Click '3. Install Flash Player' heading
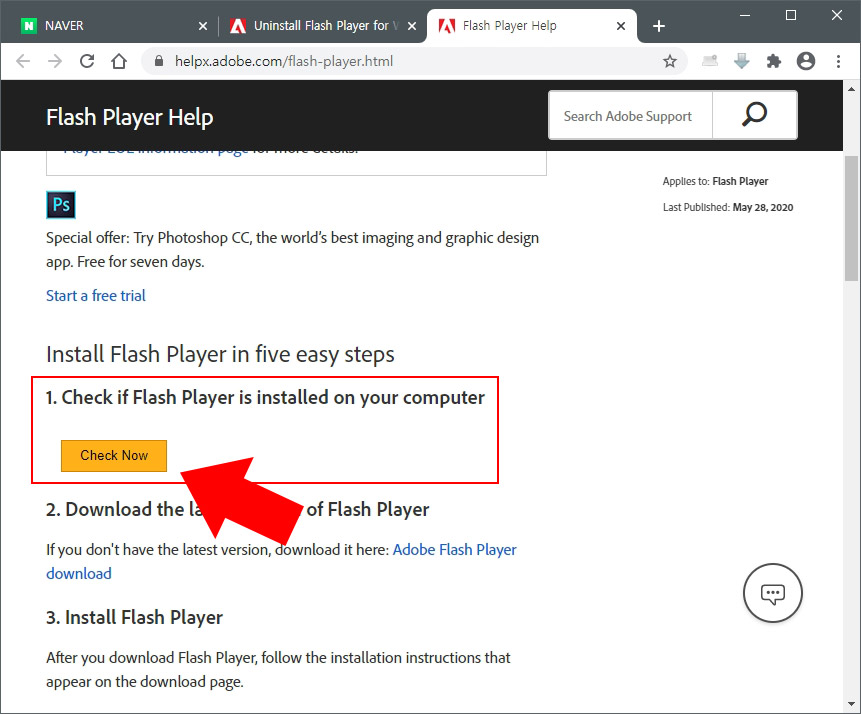The width and height of the screenshot is (861, 714). (135, 617)
